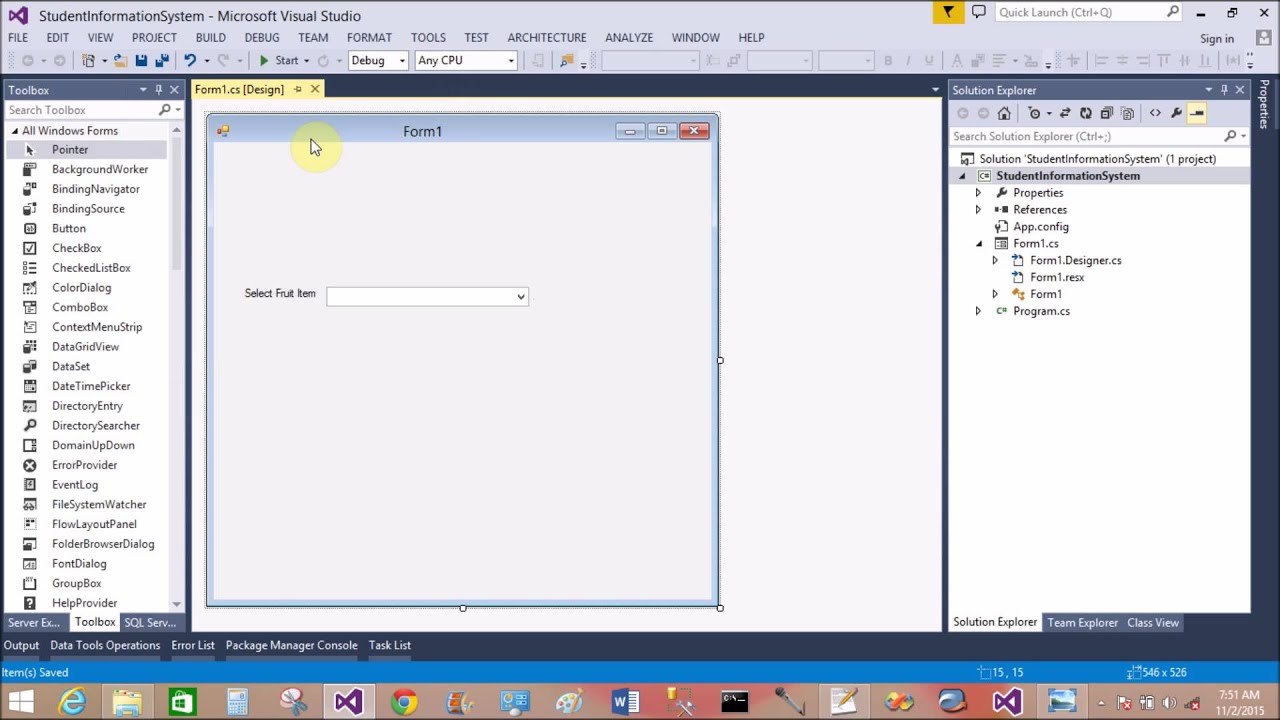Open Google Chrome from taskbar
1280x720 pixels.
(404, 702)
